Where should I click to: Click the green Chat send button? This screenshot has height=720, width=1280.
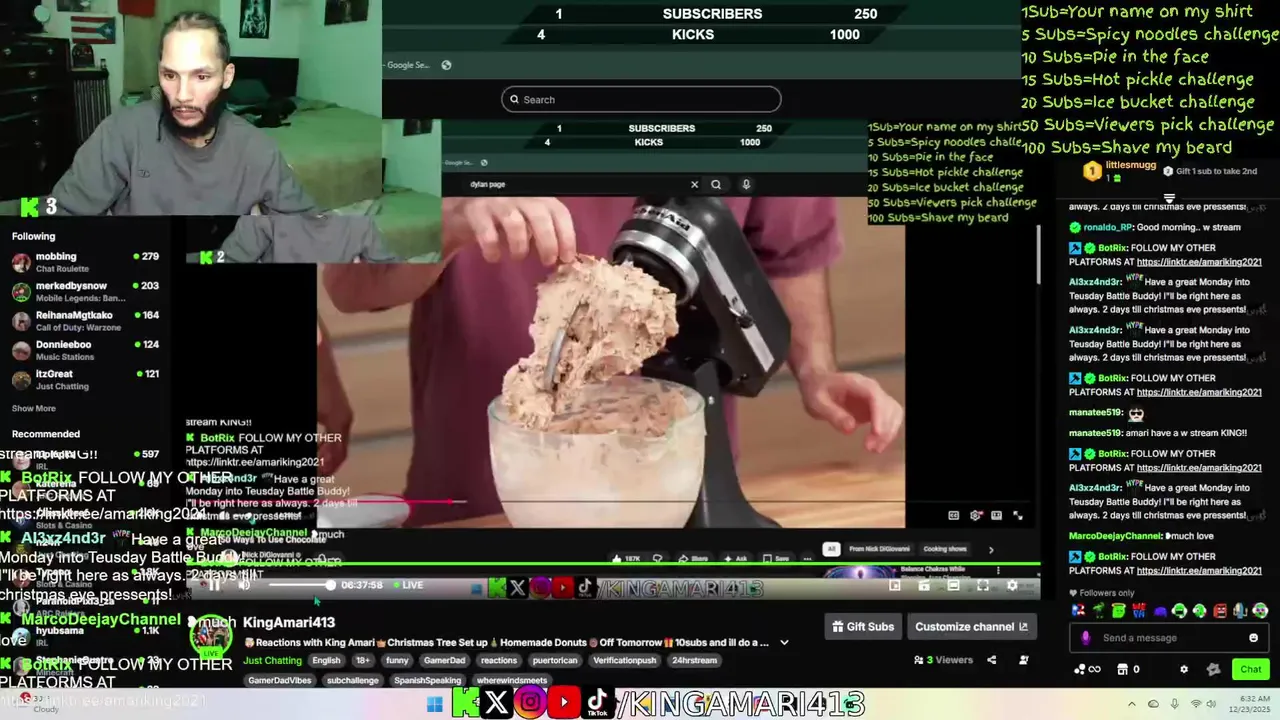(1251, 669)
